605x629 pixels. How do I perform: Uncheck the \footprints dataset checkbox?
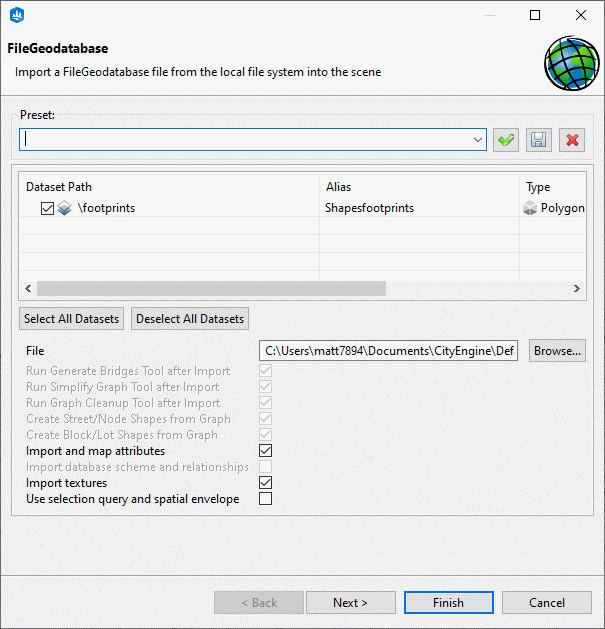click(47, 208)
